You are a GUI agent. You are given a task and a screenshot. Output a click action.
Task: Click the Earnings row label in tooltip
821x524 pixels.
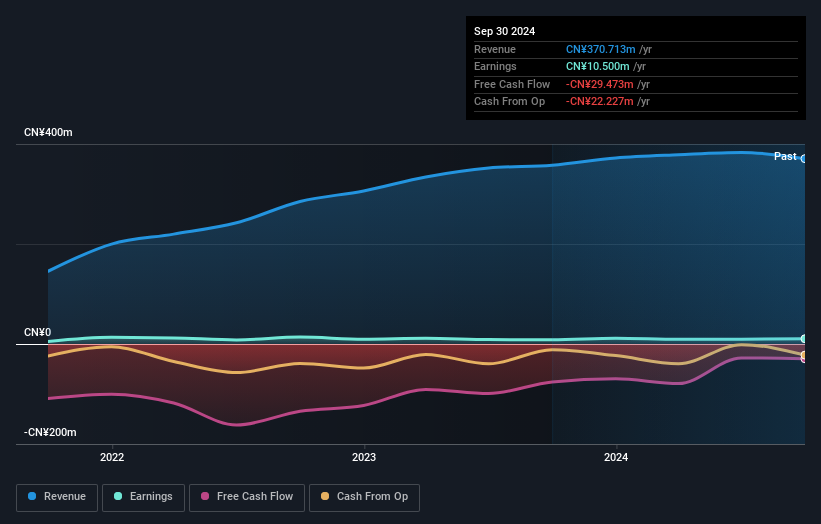(x=495, y=66)
